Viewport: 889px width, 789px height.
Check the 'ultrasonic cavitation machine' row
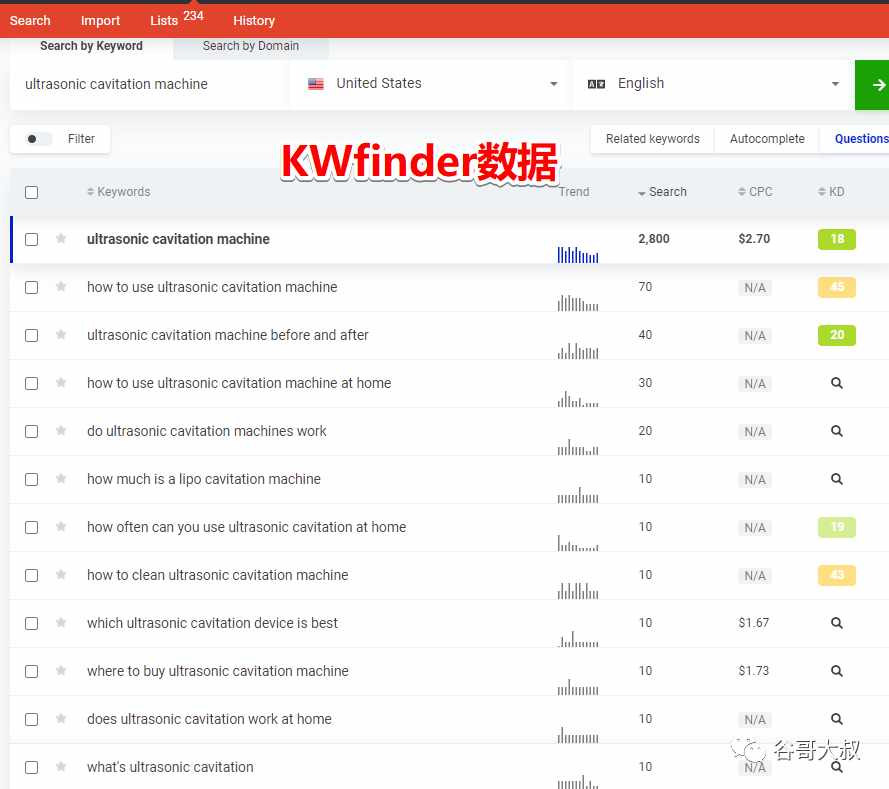[32, 239]
